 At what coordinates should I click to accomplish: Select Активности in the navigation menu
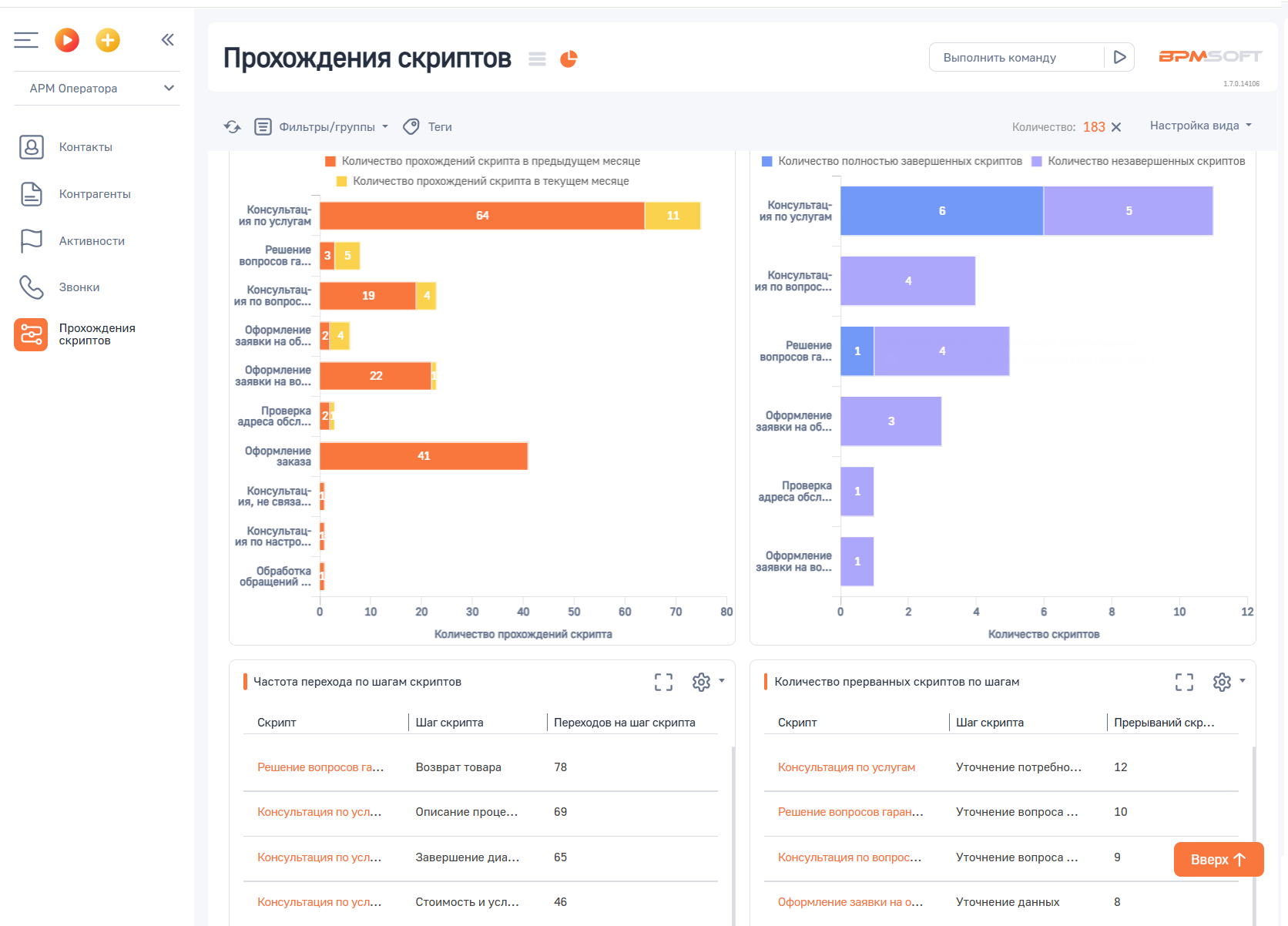91,240
